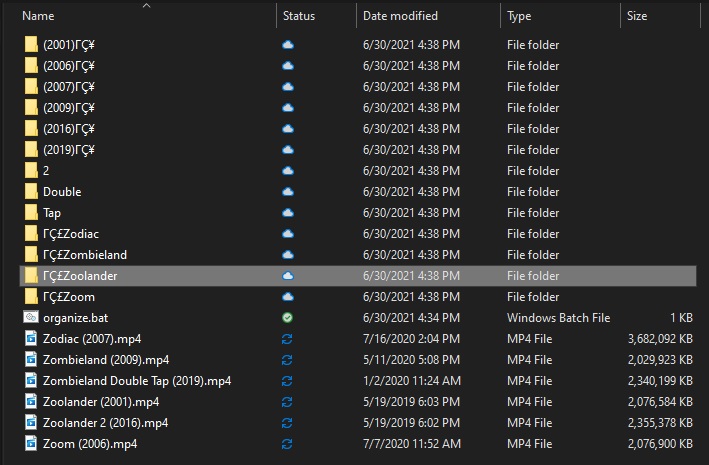This screenshot has width=709, height=465.
Task: Sort the list by Name column header
Action: tap(38, 16)
